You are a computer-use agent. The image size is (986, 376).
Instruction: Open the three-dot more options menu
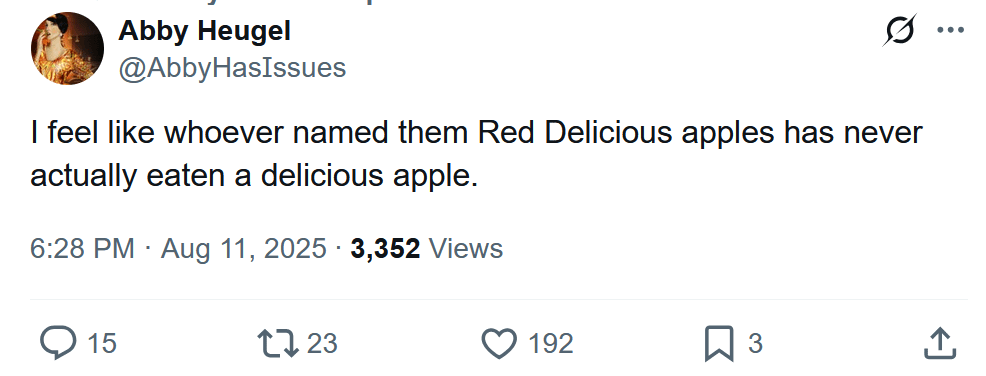(x=950, y=30)
